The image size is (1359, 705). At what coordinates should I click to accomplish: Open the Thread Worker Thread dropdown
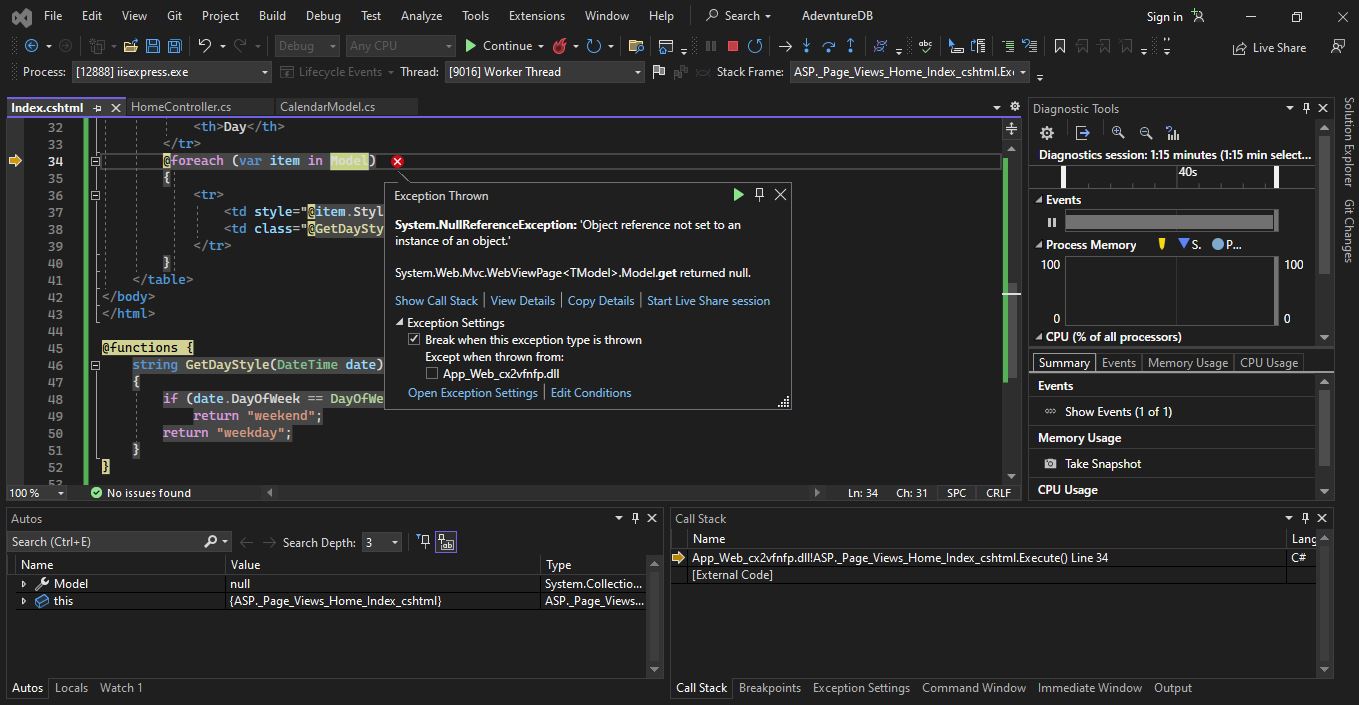(544, 72)
